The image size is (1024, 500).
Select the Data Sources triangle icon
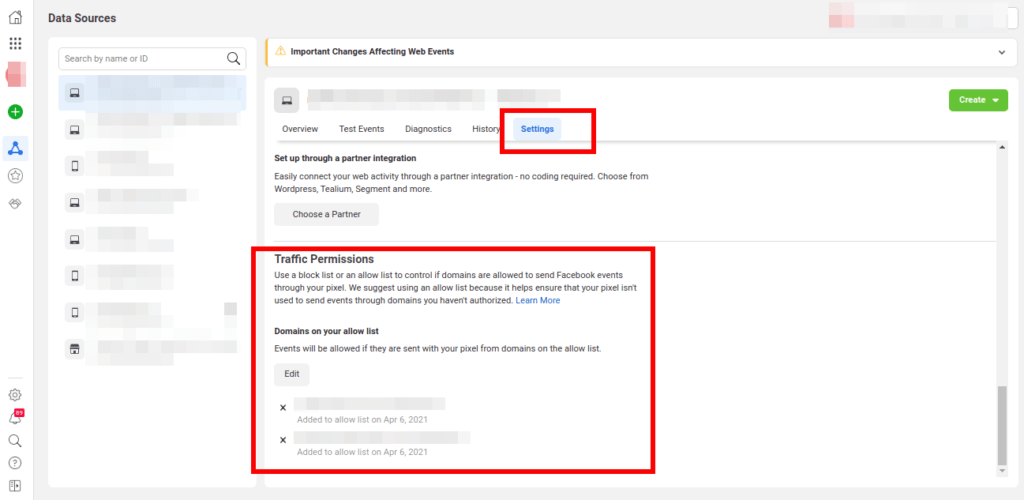click(x=15, y=149)
